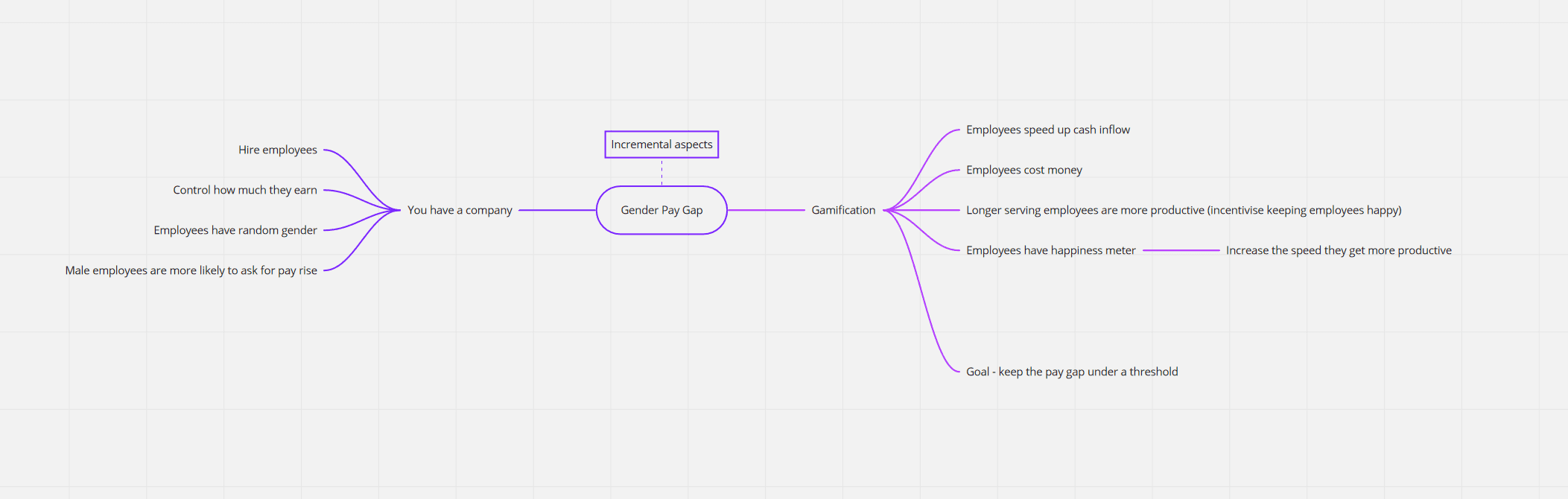Click Employees speed up cash inflow node
1568x499 pixels.
(x=1047, y=130)
